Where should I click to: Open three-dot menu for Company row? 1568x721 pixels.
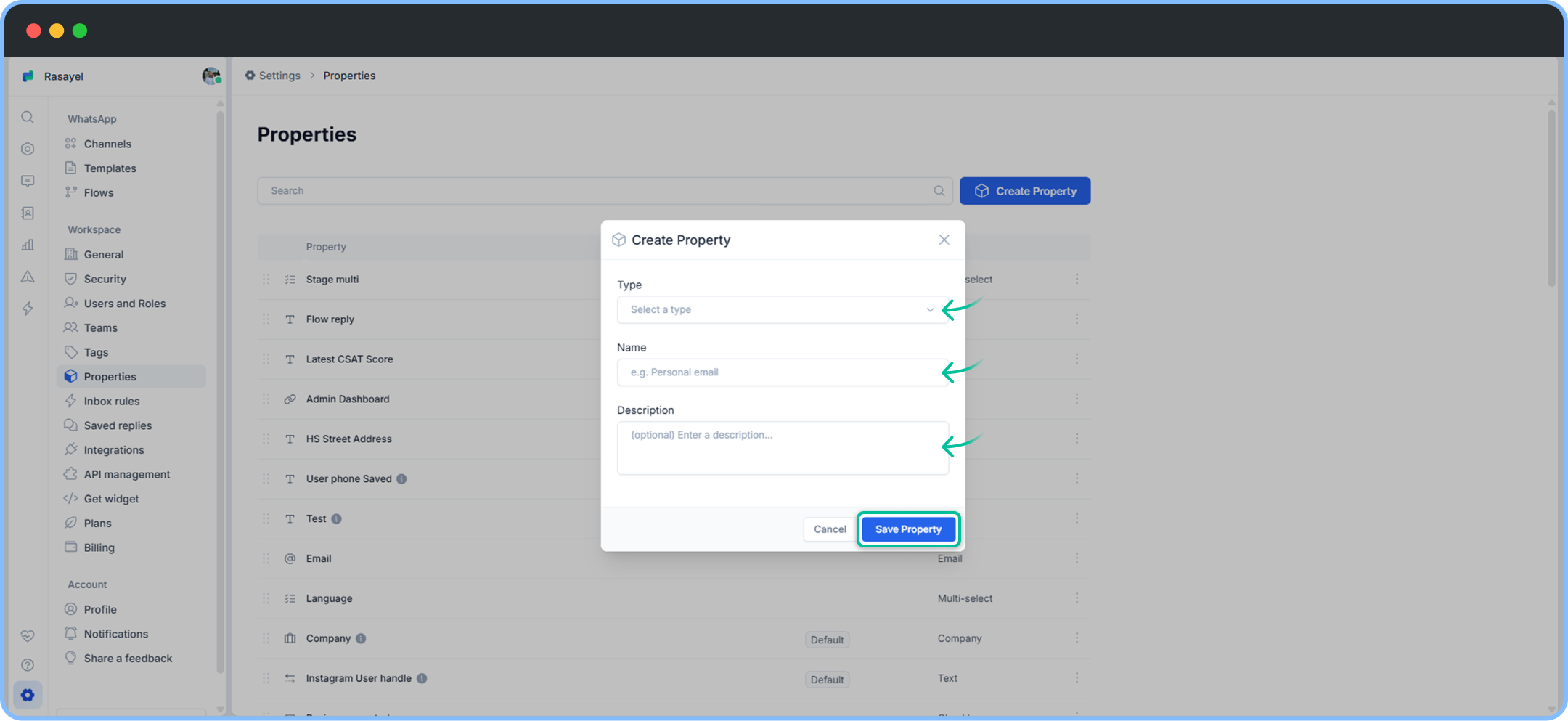pyautogui.click(x=1077, y=638)
